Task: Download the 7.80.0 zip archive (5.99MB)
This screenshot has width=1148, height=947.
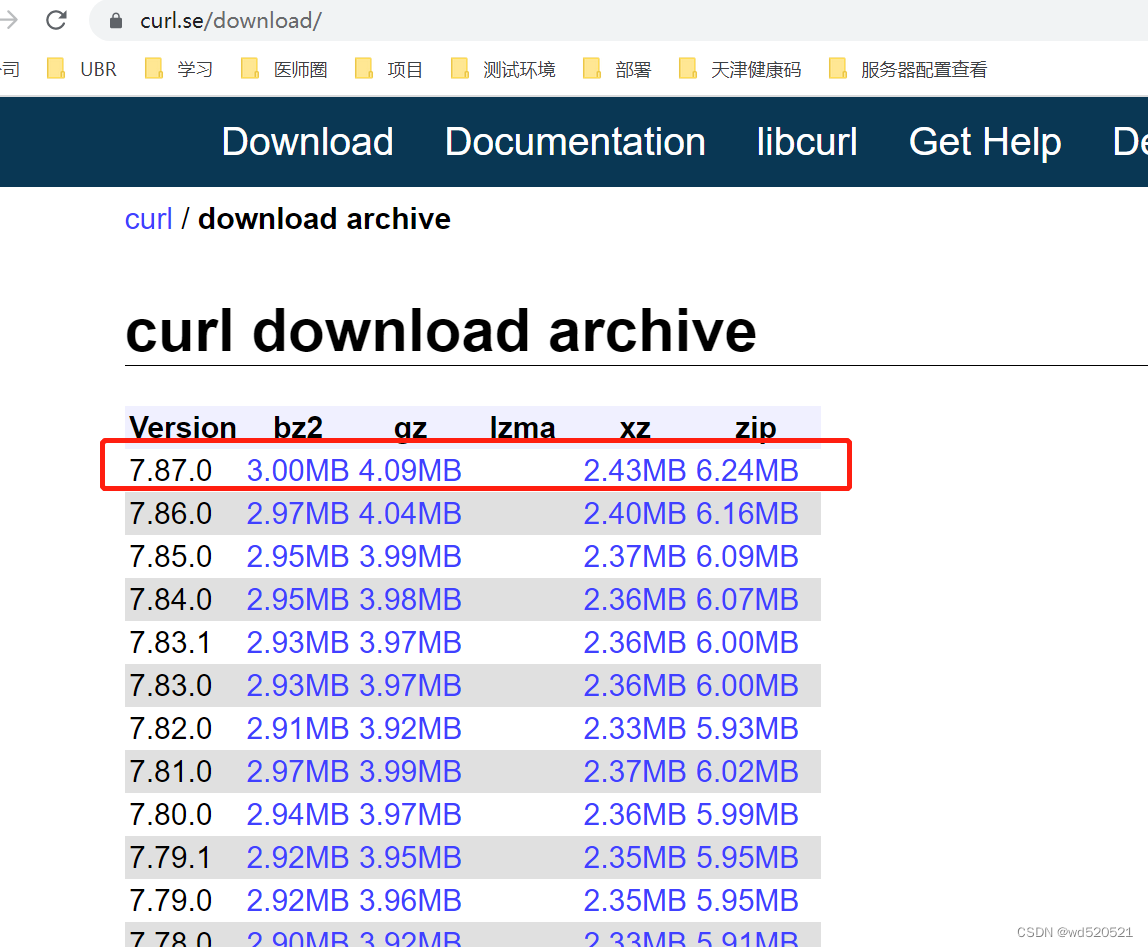Action: tap(747, 814)
